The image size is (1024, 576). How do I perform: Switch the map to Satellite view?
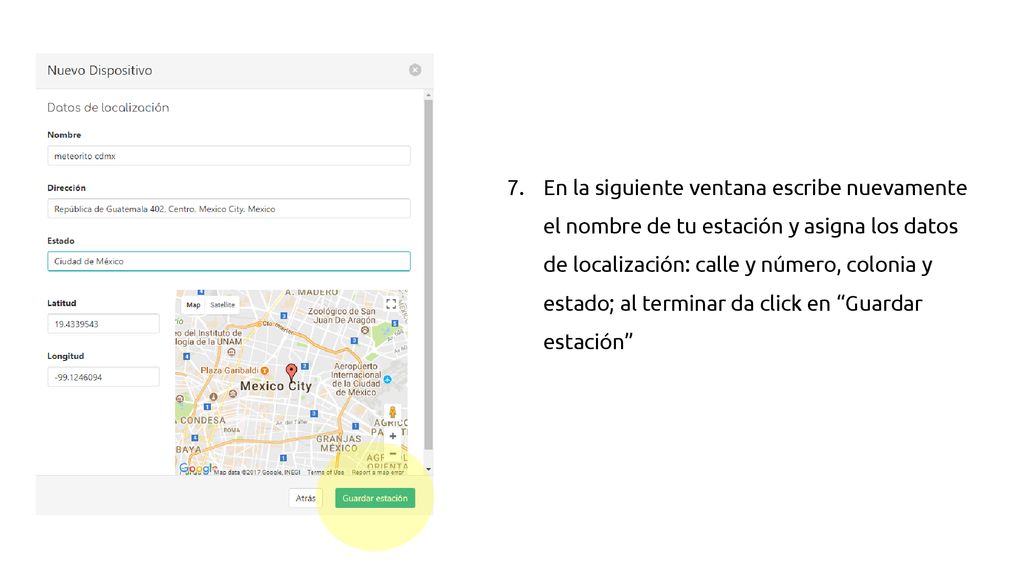(x=222, y=305)
